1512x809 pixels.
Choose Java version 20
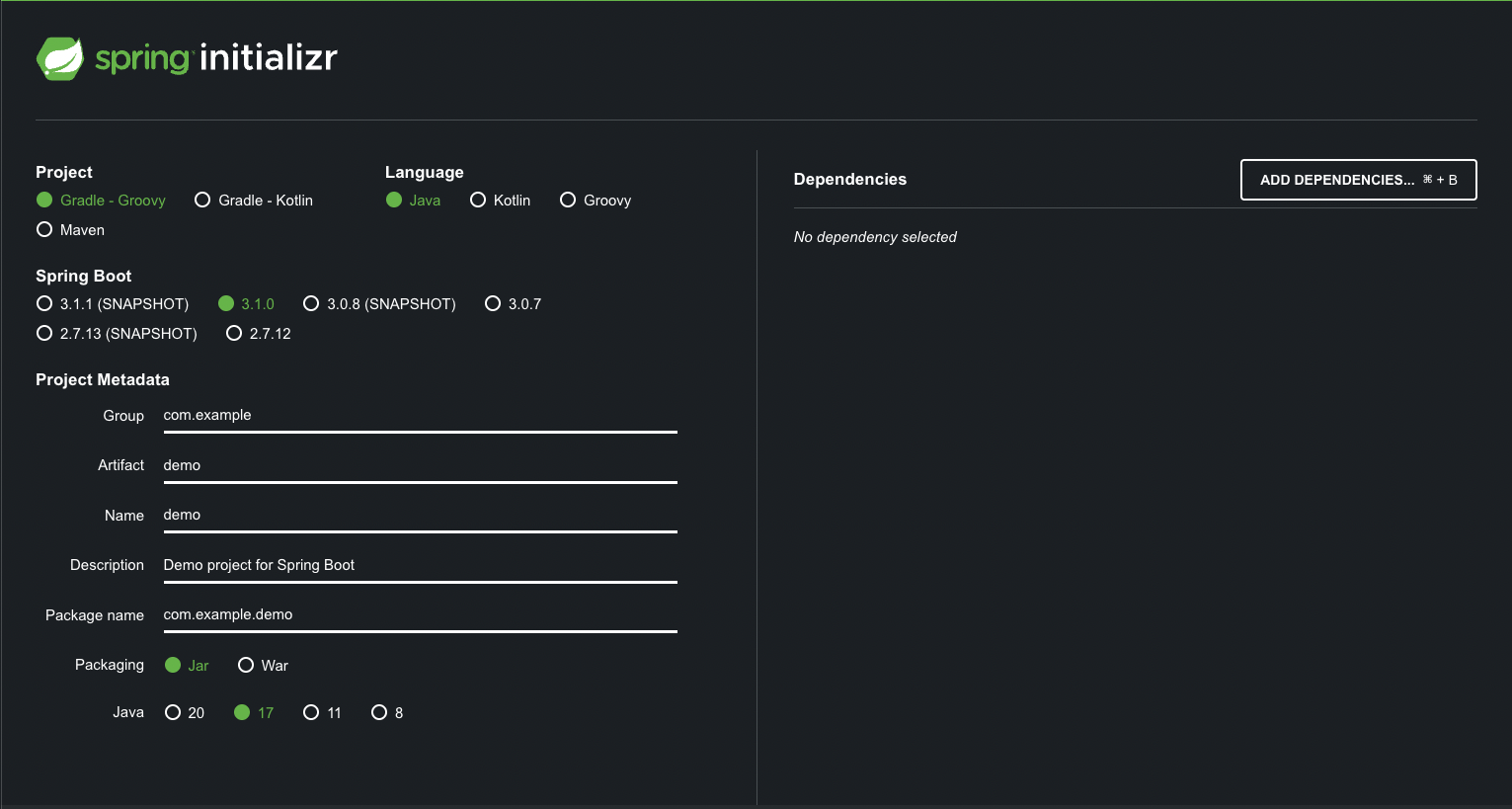(x=185, y=713)
